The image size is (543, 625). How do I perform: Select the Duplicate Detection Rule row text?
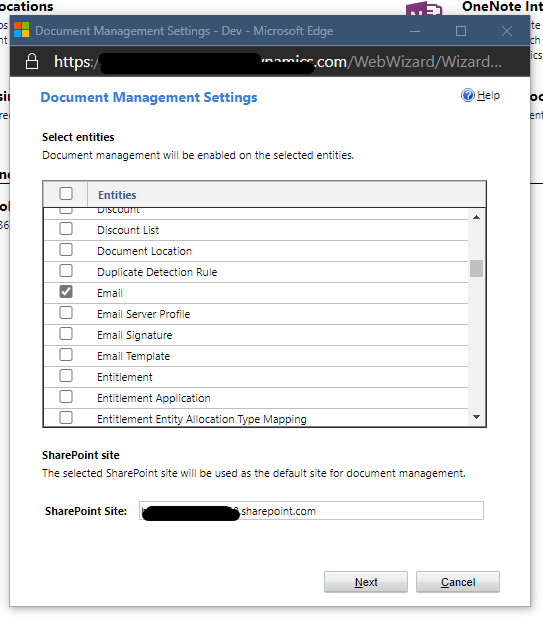[x=157, y=272]
